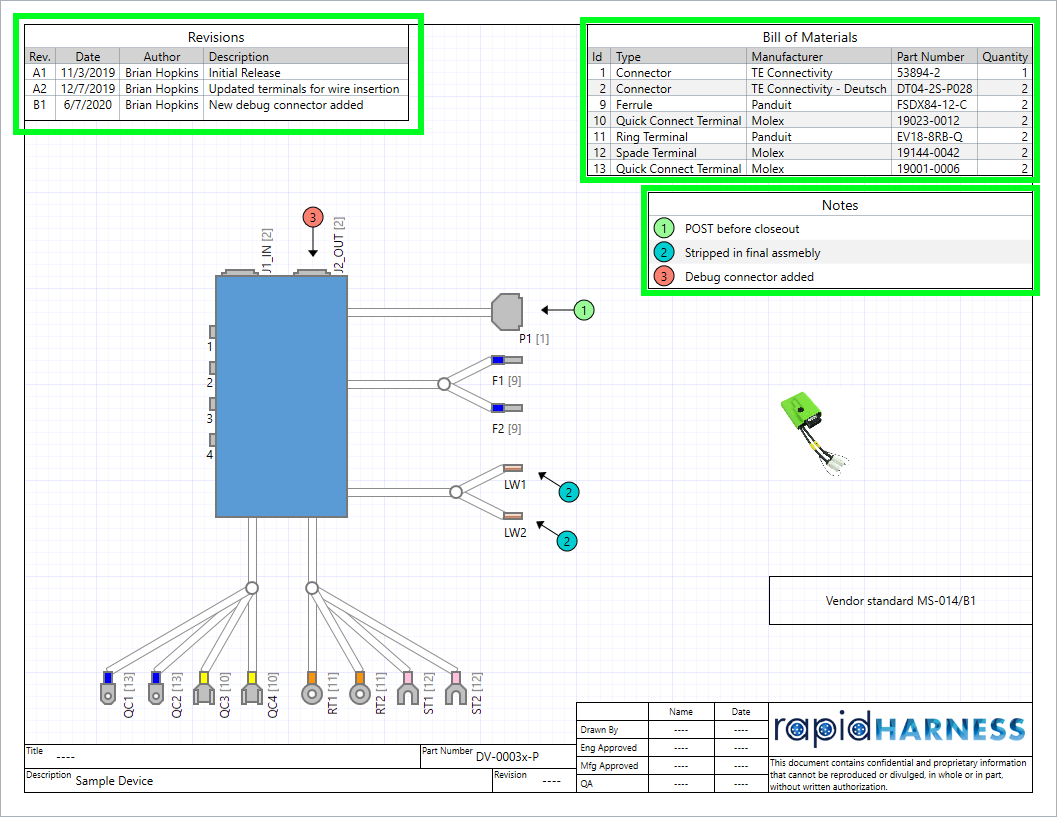Select part number "53894-2" in Bill of Materials

point(919,73)
